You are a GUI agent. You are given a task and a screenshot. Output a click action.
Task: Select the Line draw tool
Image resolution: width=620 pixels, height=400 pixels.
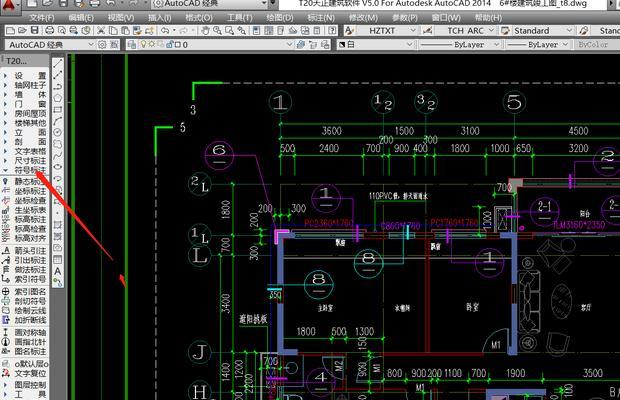click(x=58, y=63)
